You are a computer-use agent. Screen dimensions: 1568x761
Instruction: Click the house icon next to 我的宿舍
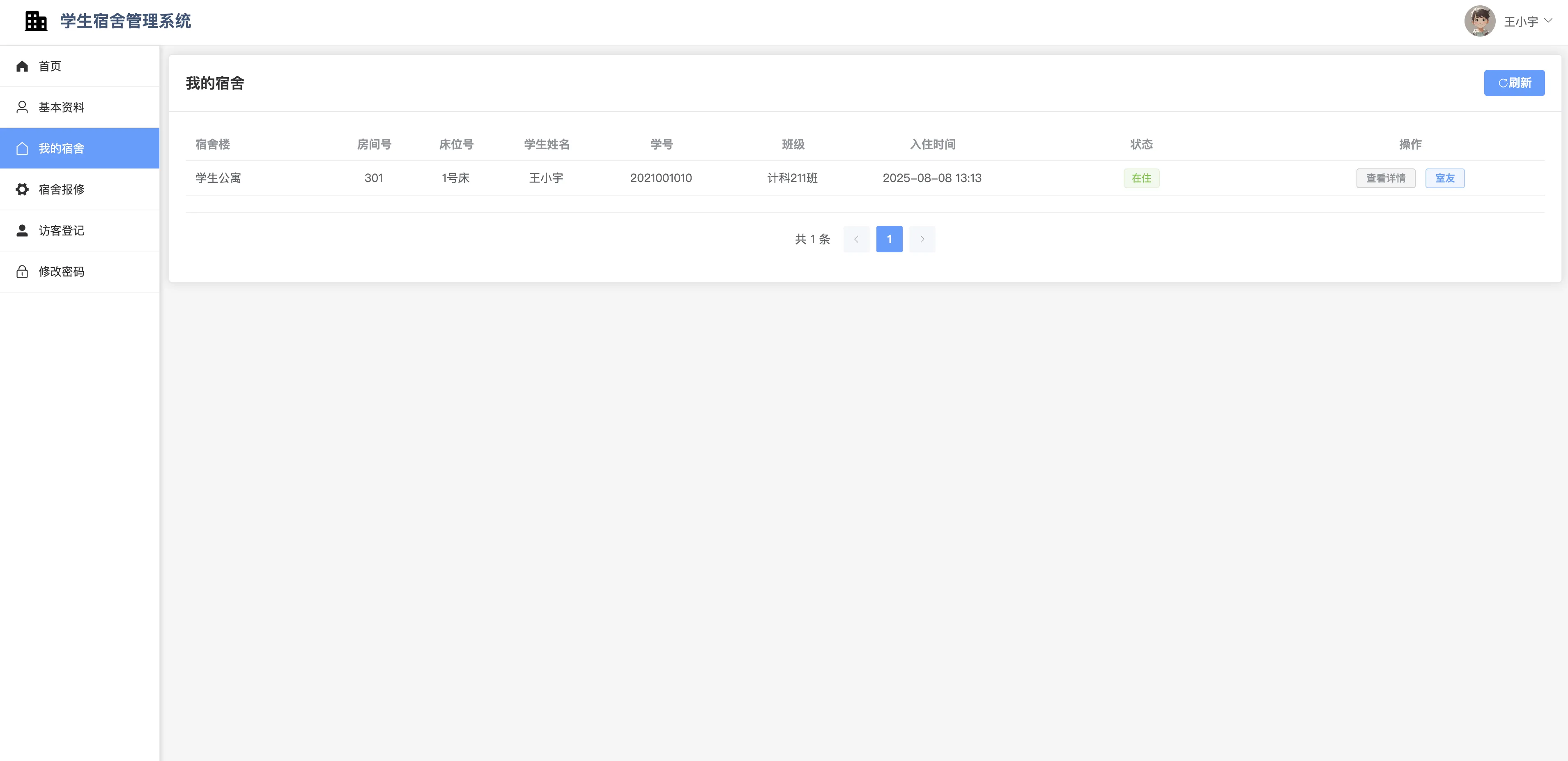pyautogui.click(x=23, y=149)
